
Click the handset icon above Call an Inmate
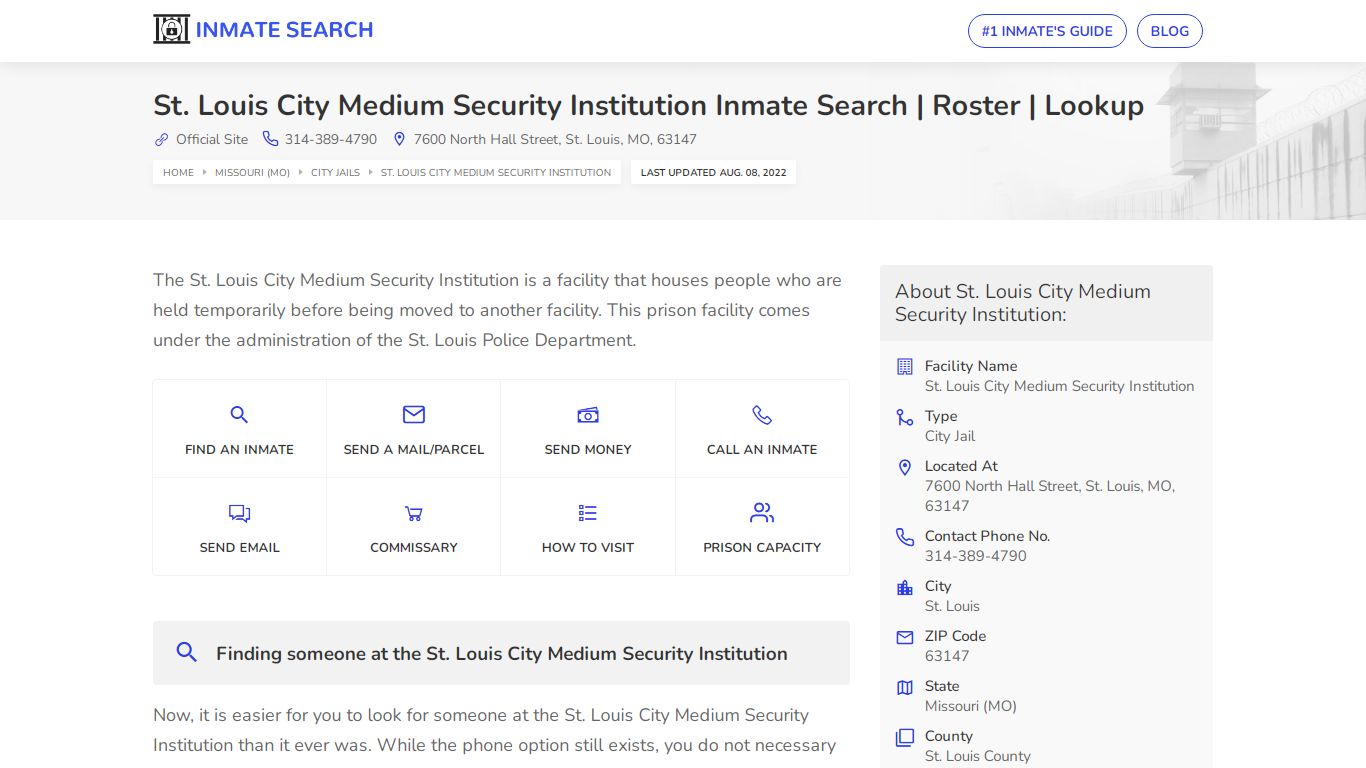(x=762, y=414)
